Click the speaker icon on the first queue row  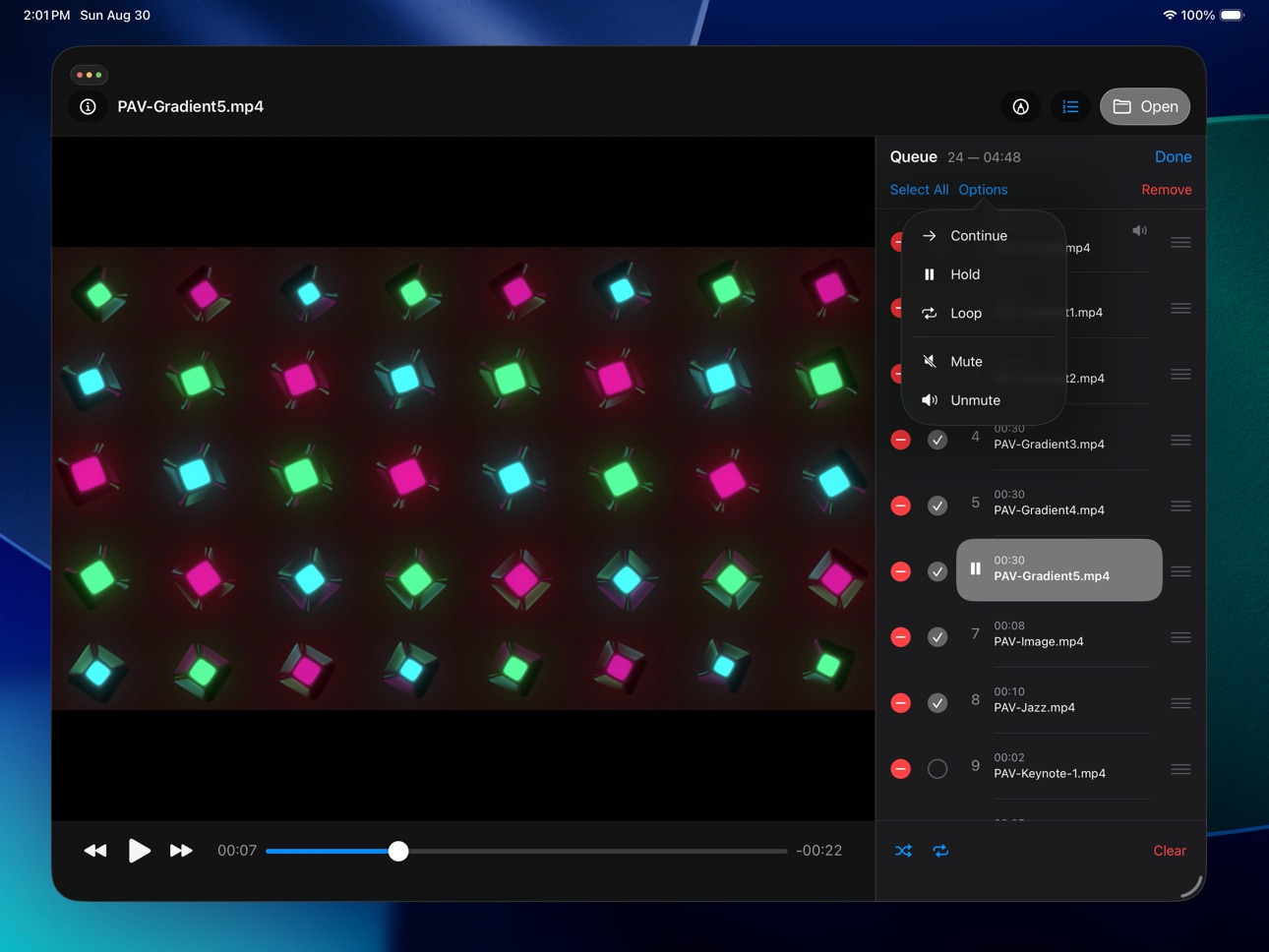click(x=1139, y=231)
